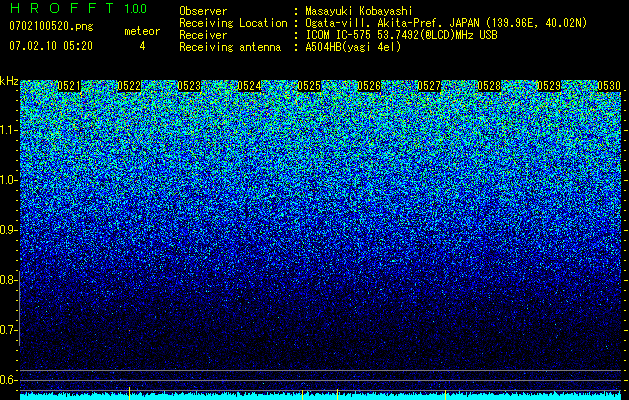The image size is (629, 400).
Task: Click the 0523 time label
Action: tap(189, 86)
